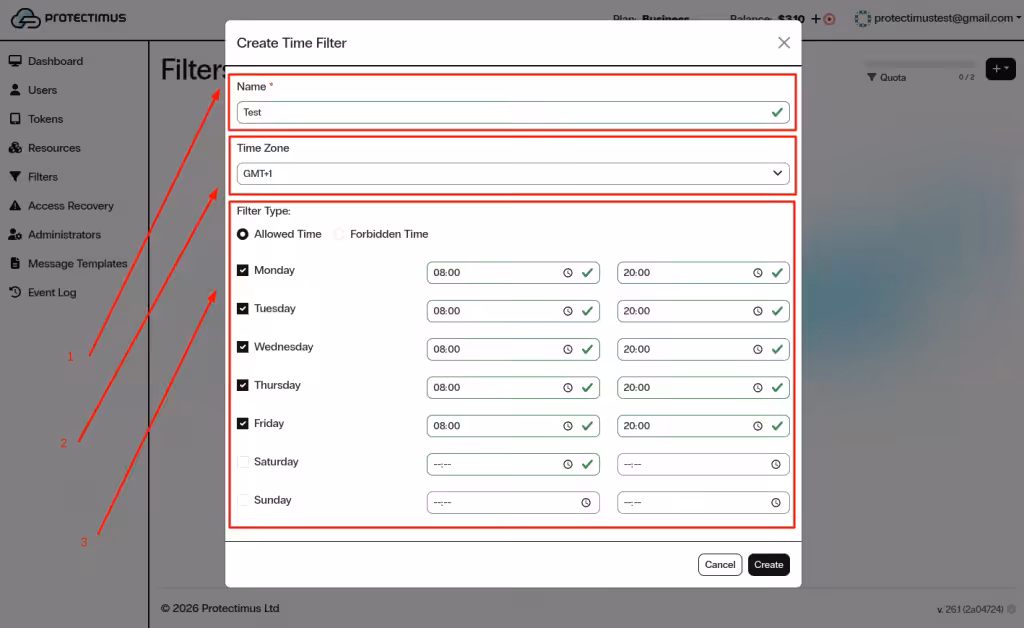The image size is (1024, 628).
Task: Open Access Recovery in sidebar
Action: coord(71,206)
